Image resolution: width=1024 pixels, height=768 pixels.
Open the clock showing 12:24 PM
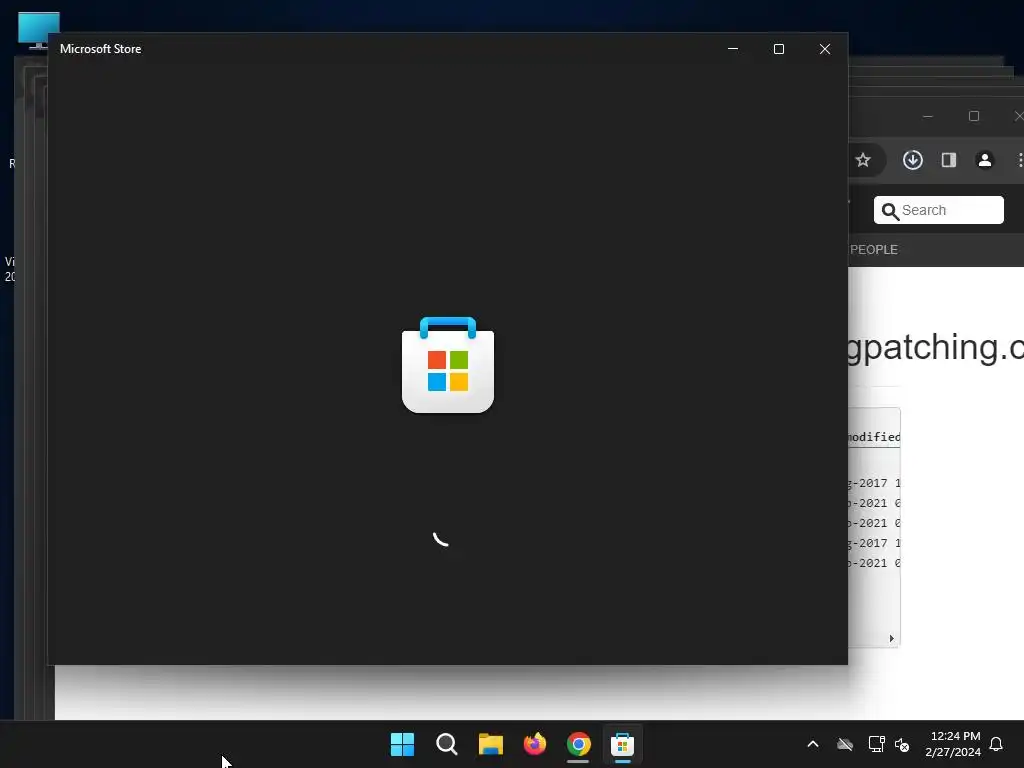(953, 744)
